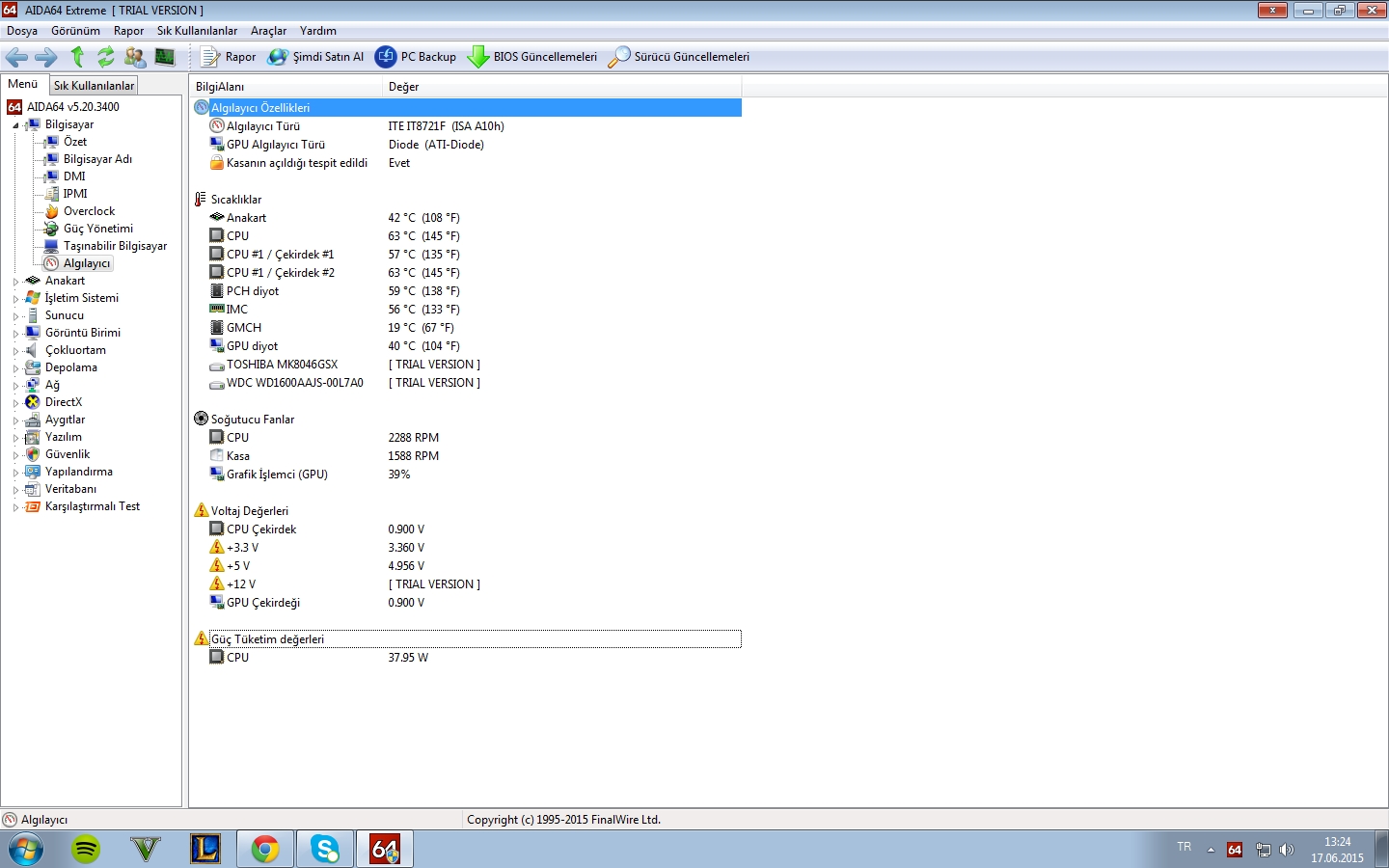Select the Sıcaklıklar section heading
The width and height of the screenshot is (1389, 868).
coord(236,200)
